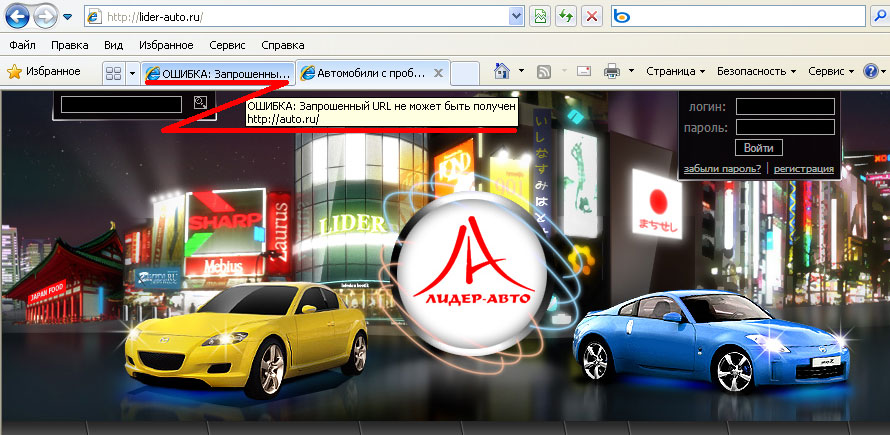
Task: Open the Файл menu
Action: pyautogui.click(x=23, y=45)
